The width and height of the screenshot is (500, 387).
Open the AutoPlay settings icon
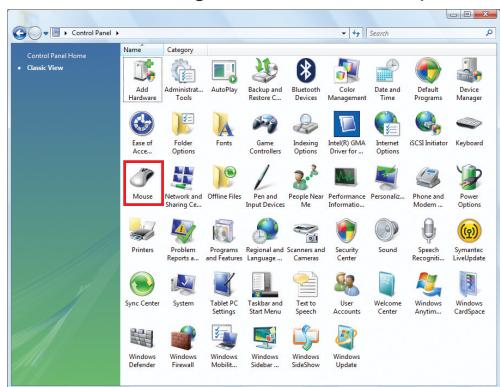(x=224, y=76)
